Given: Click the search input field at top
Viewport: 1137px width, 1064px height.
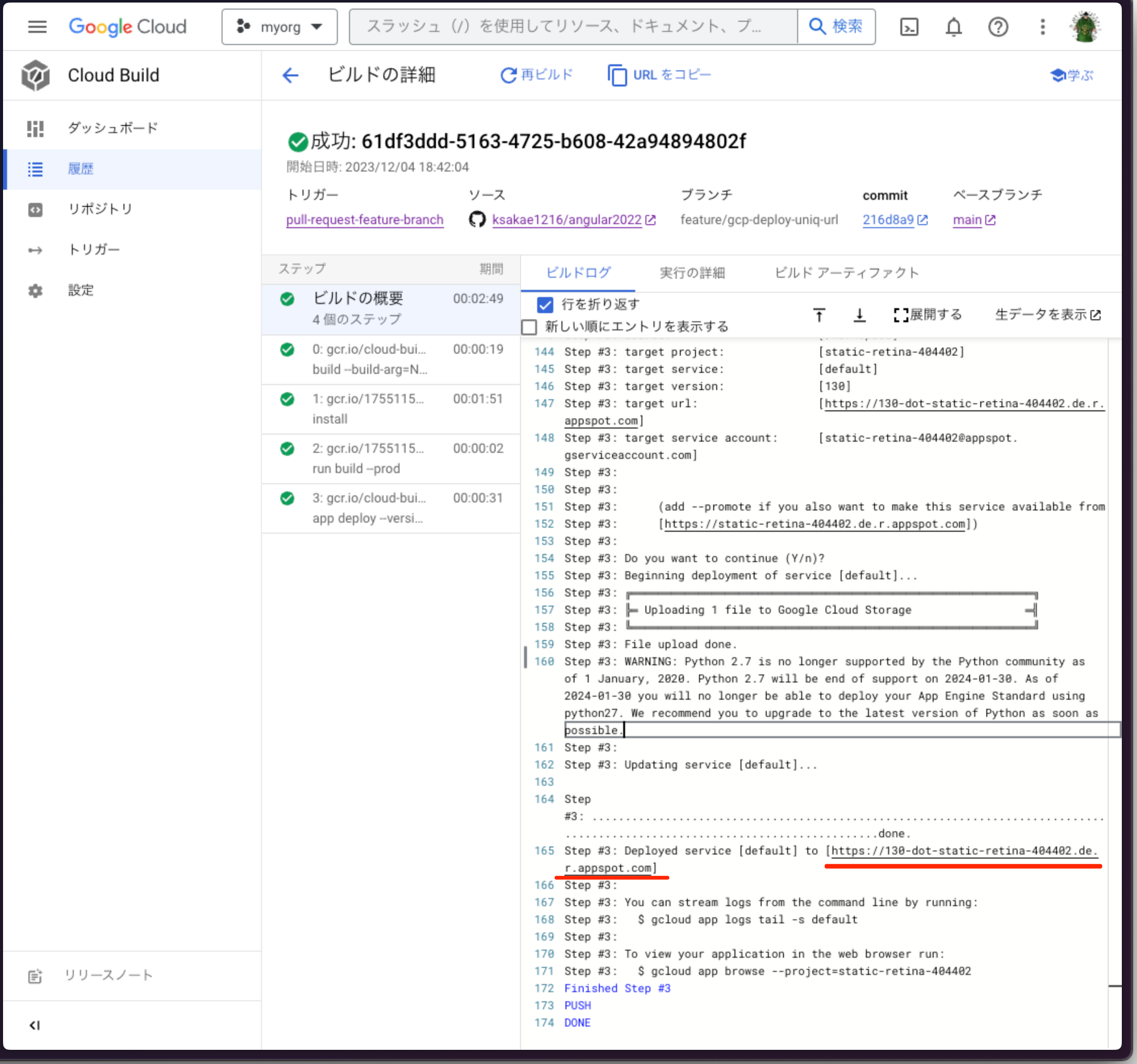Looking at the screenshot, I should tap(573, 27).
